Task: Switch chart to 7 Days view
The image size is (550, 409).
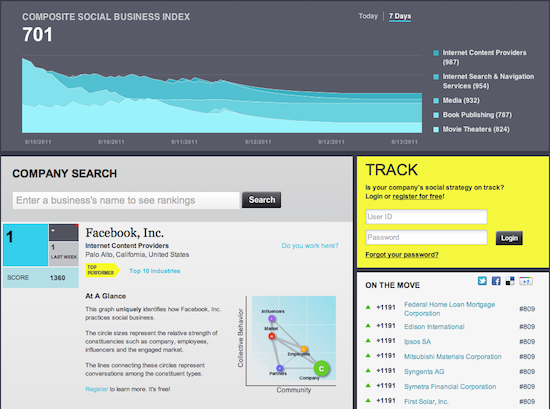Action: click(400, 16)
